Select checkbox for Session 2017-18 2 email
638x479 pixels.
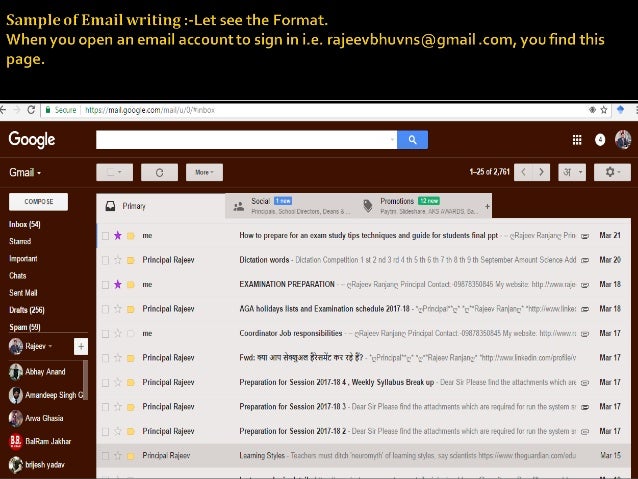tap(105, 431)
